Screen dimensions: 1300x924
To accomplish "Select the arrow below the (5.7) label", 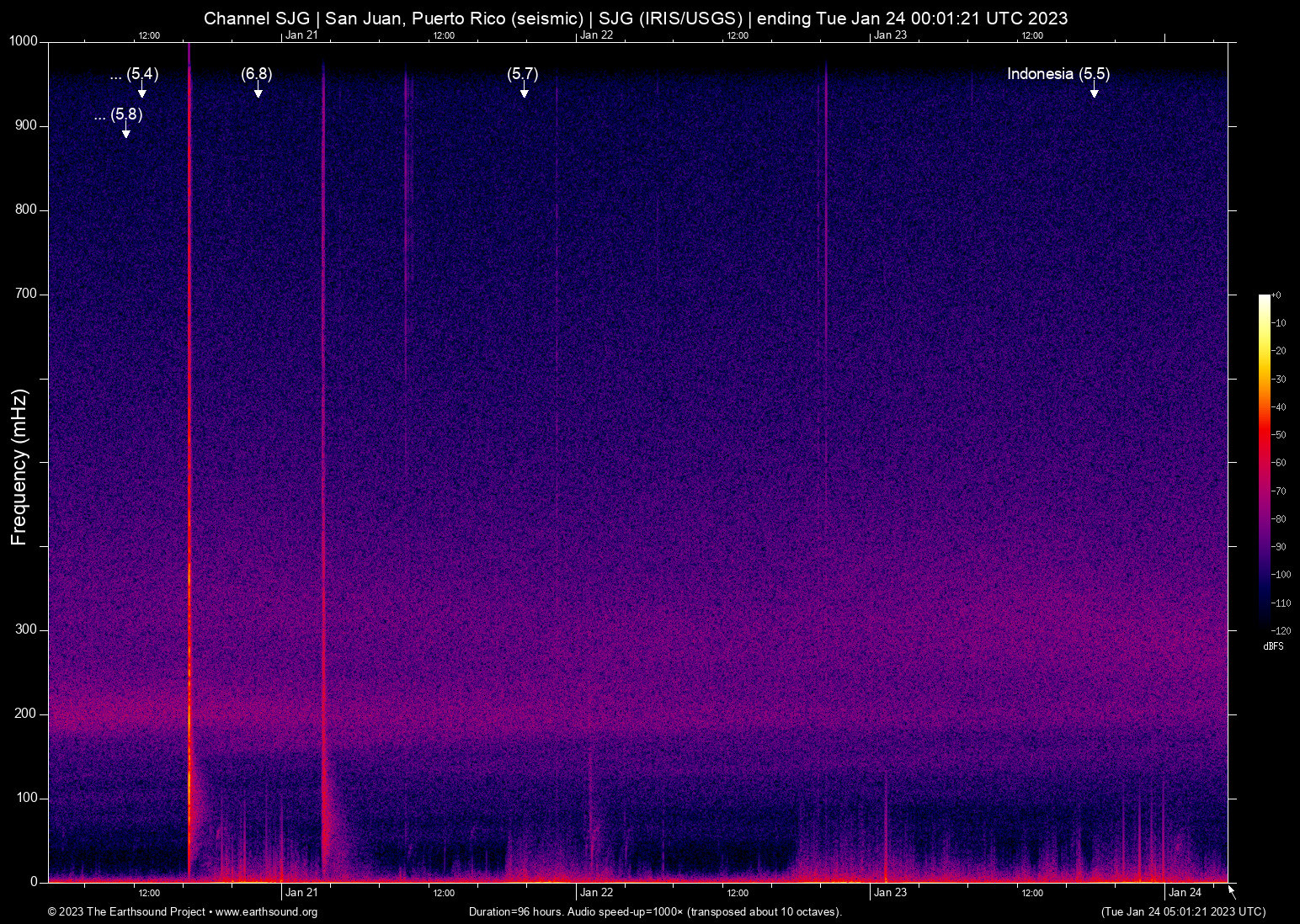I will click(524, 92).
